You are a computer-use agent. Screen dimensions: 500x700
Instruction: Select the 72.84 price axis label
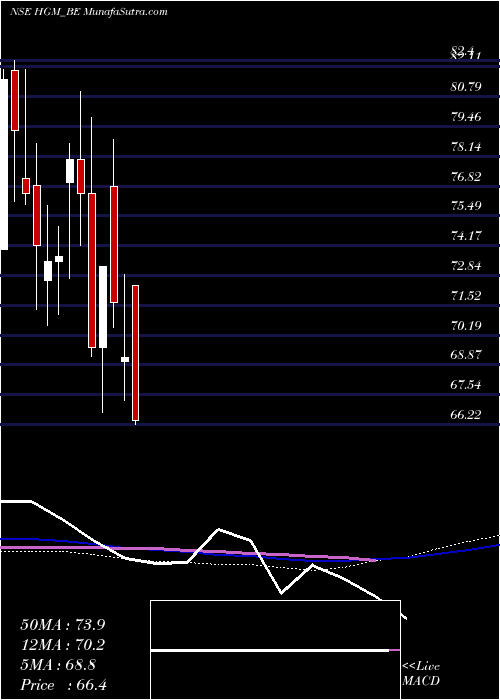tap(466, 266)
